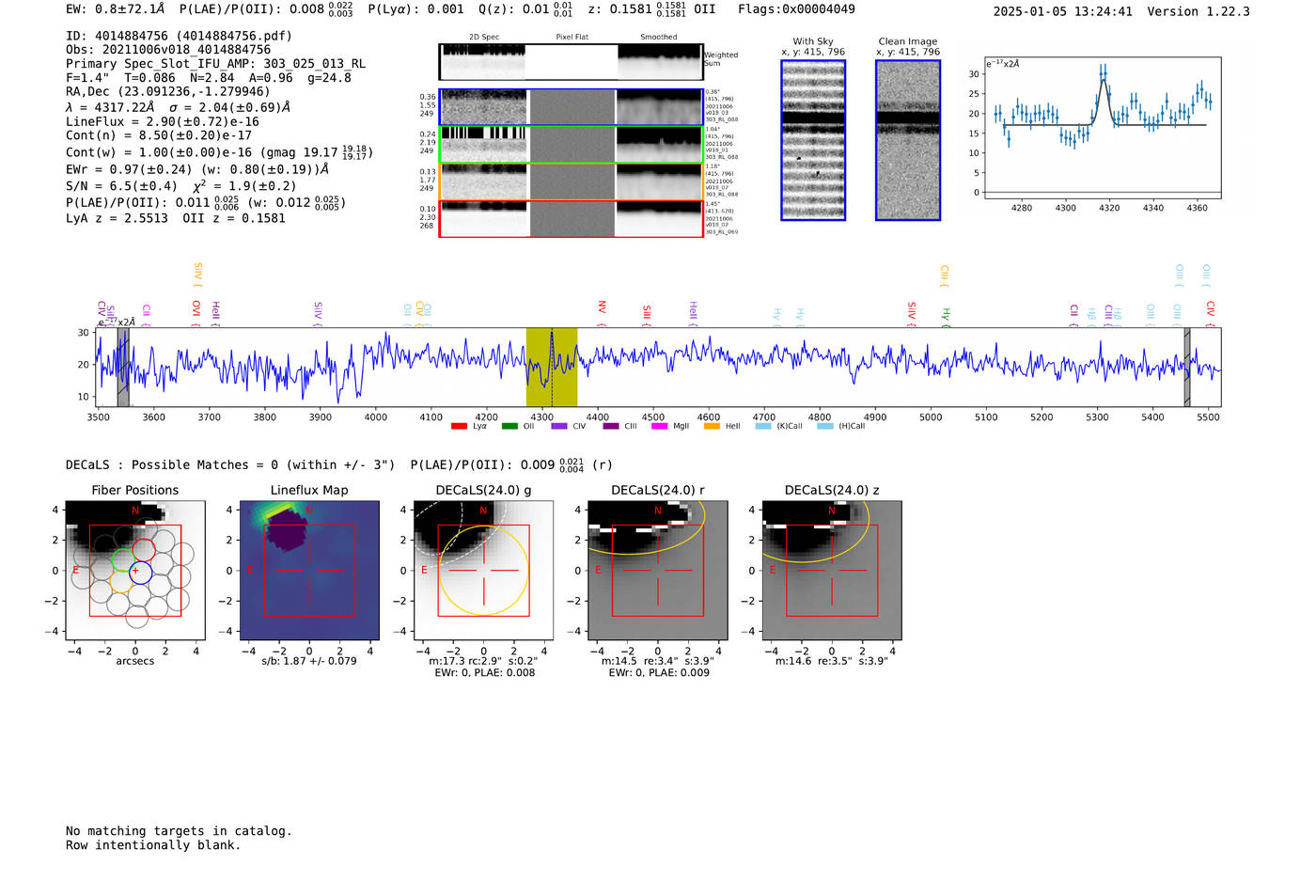Click the ID: 4014884756 line

179,36
